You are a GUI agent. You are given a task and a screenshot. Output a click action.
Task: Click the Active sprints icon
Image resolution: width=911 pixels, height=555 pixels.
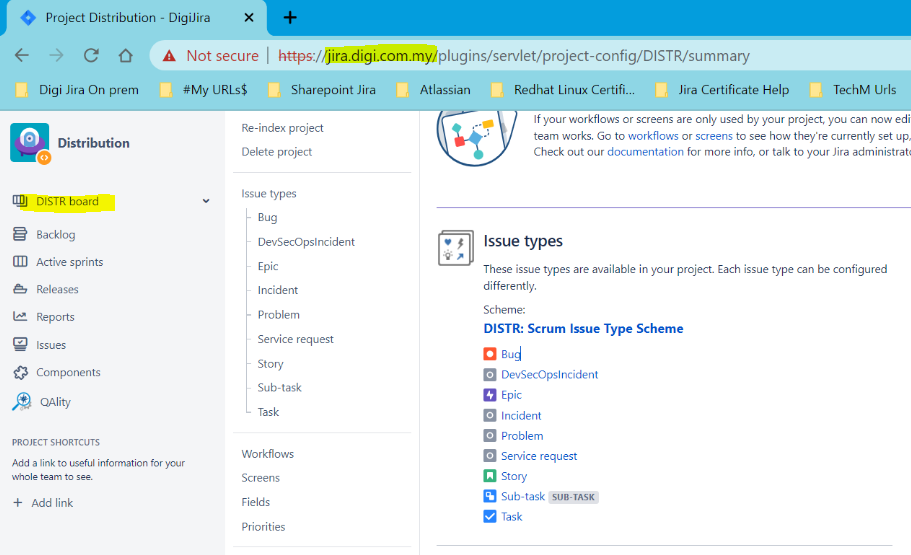point(20,262)
